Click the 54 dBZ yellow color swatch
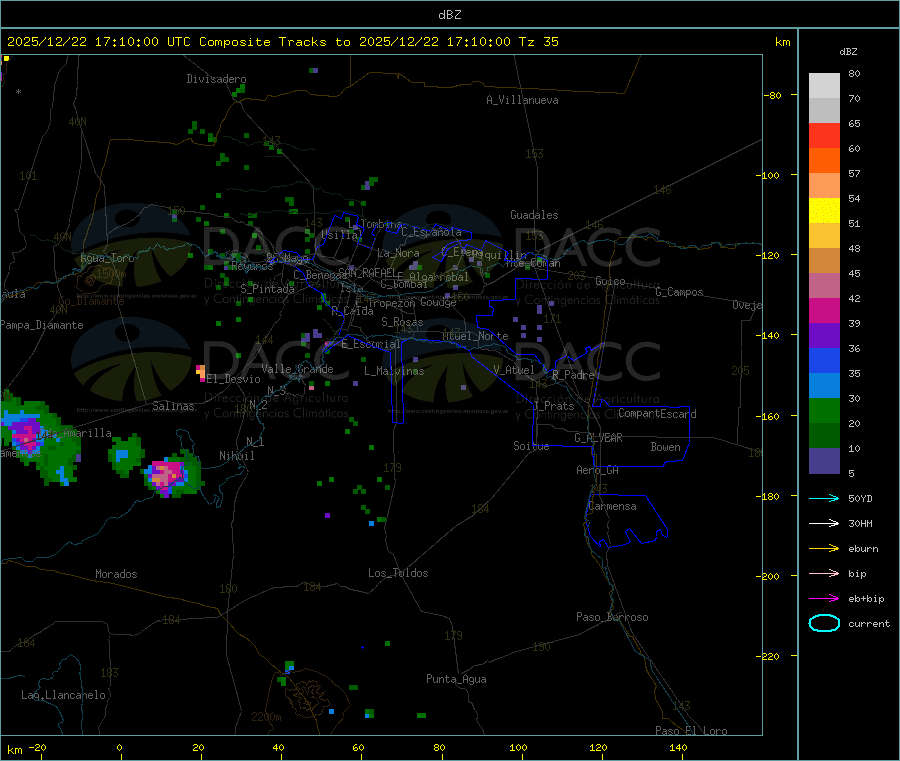This screenshot has height=761, width=900. [x=824, y=211]
